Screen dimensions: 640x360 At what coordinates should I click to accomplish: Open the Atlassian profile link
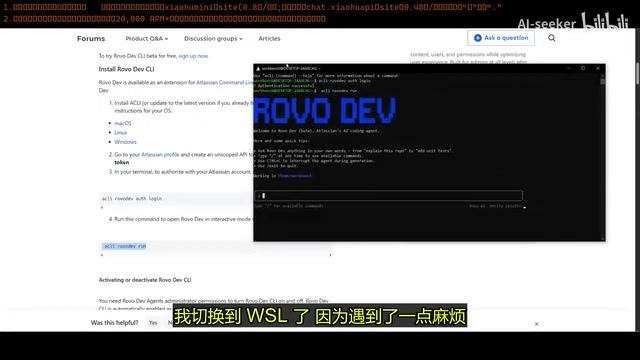pos(160,154)
